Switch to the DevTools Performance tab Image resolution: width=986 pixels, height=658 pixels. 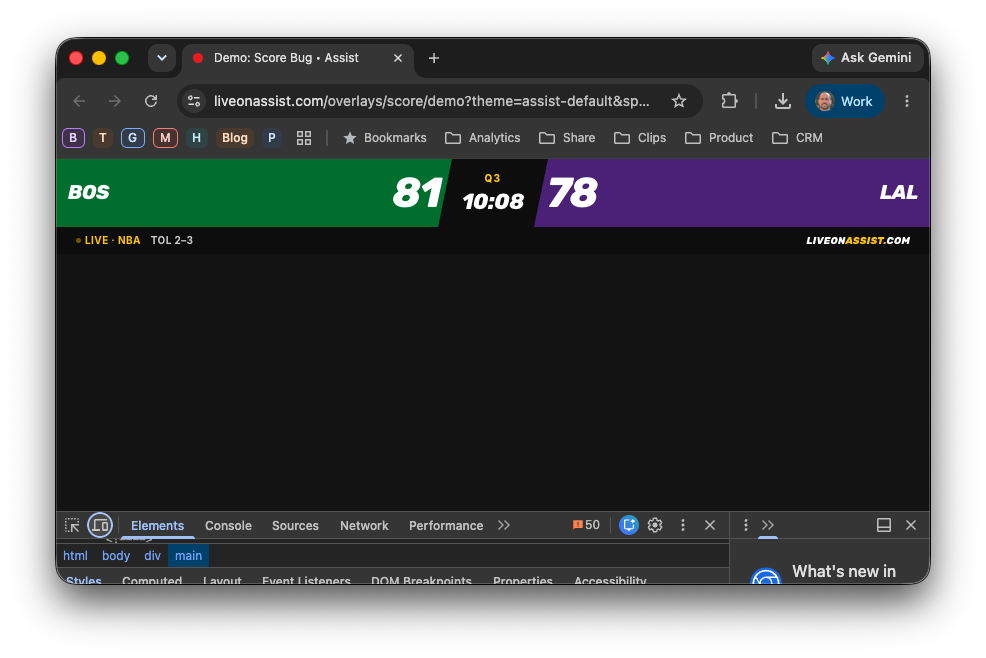(x=446, y=526)
